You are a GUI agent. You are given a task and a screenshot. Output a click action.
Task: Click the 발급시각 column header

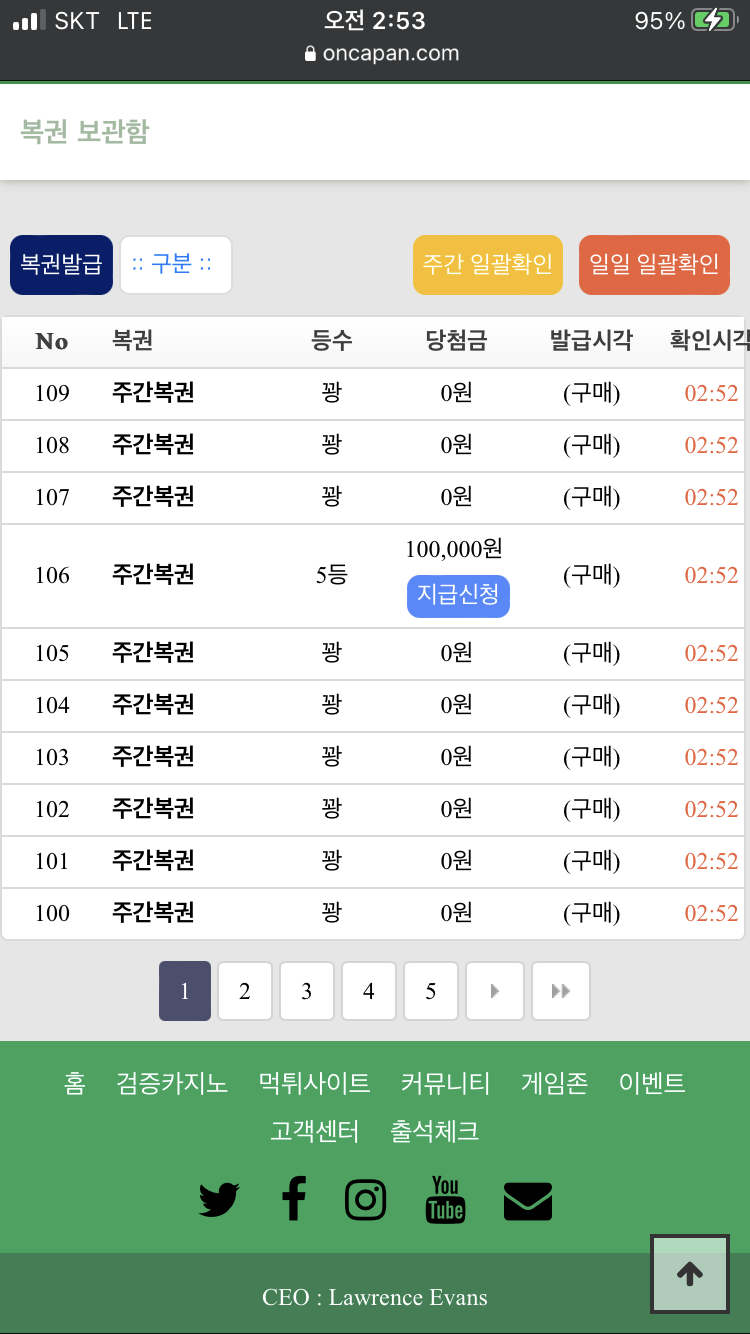pyautogui.click(x=592, y=342)
